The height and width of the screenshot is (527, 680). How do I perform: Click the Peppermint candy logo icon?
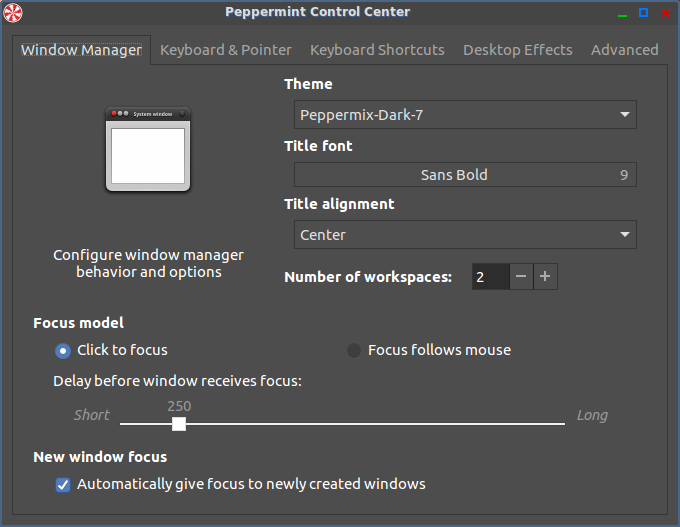click(13, 13)
